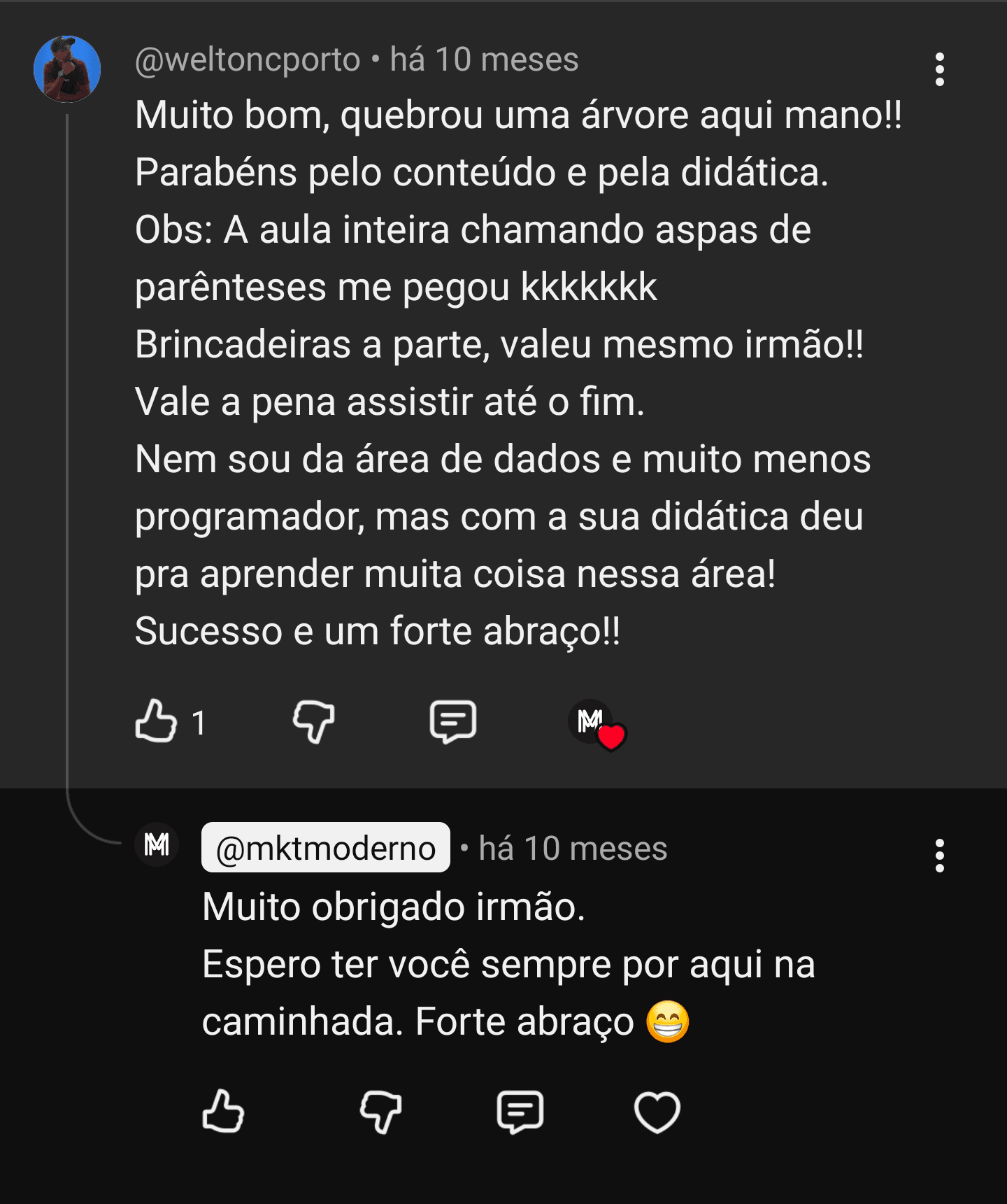Open the @weltoncporto channel link

coord(248,59)
